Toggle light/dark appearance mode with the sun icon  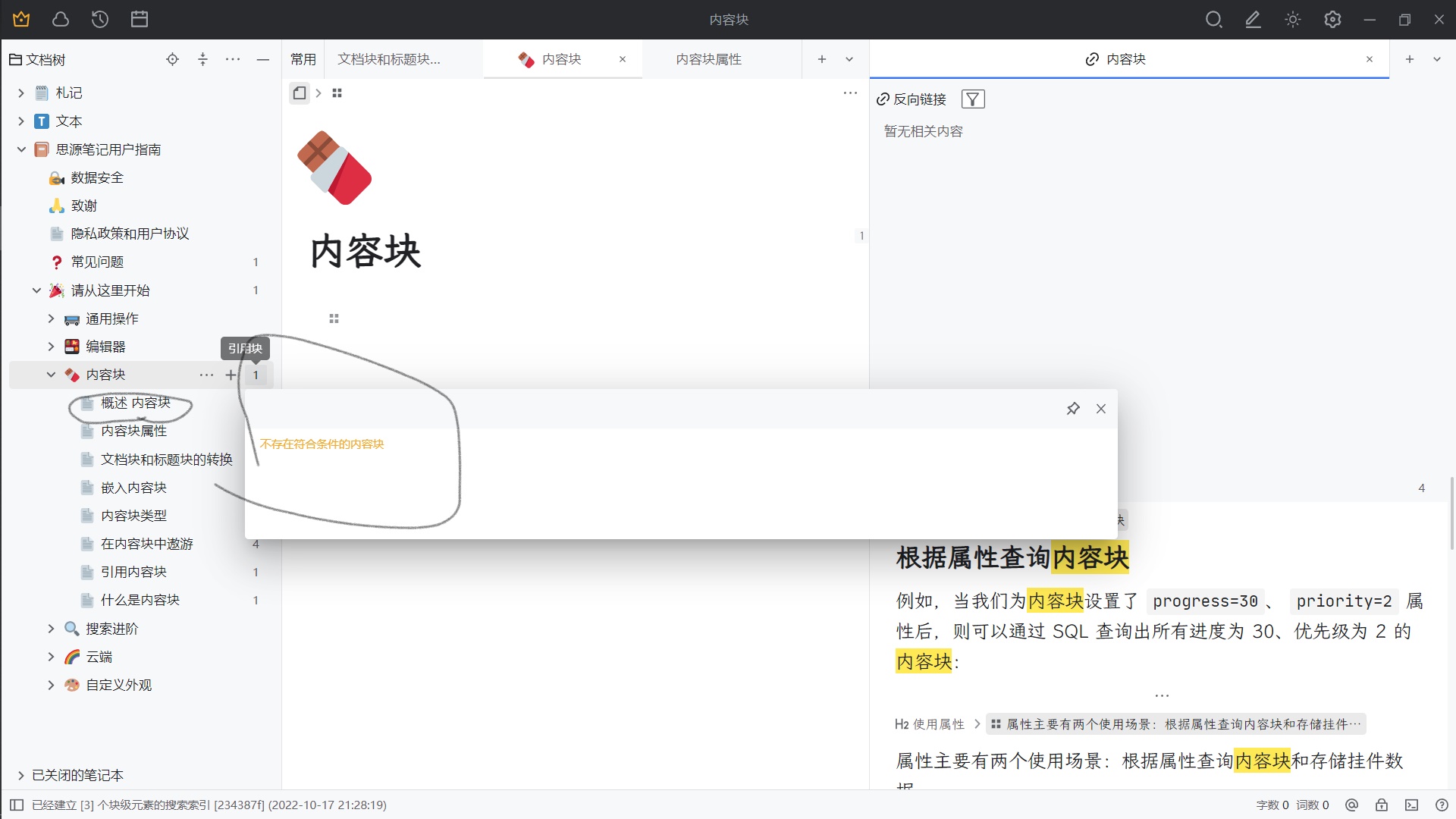pyautogui.click(x=1293, y=20)
